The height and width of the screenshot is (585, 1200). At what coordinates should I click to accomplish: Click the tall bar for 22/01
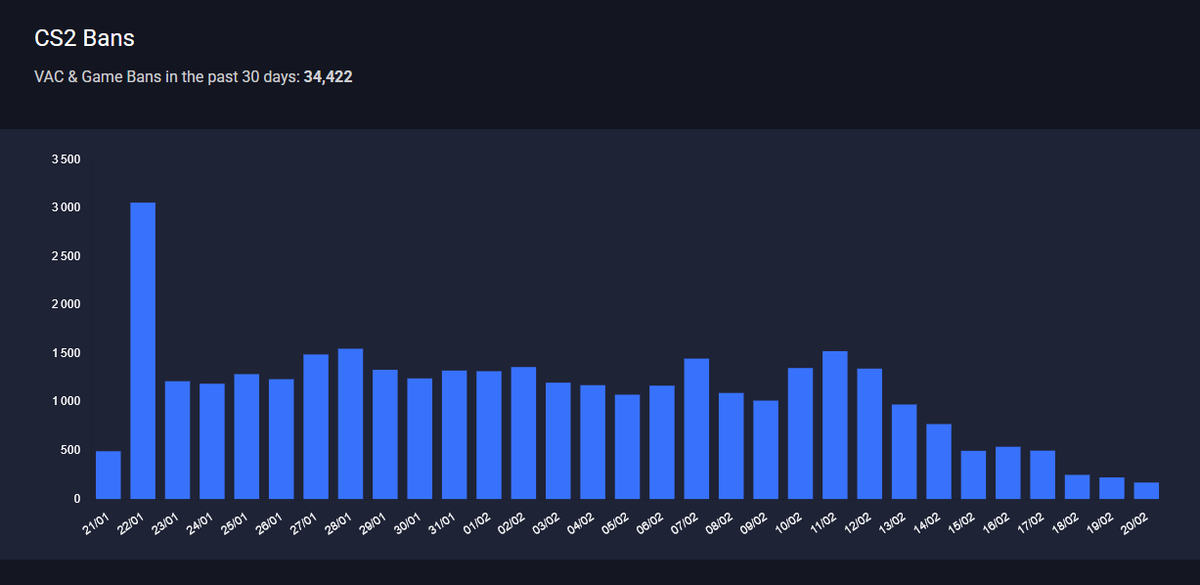[143, 350]
